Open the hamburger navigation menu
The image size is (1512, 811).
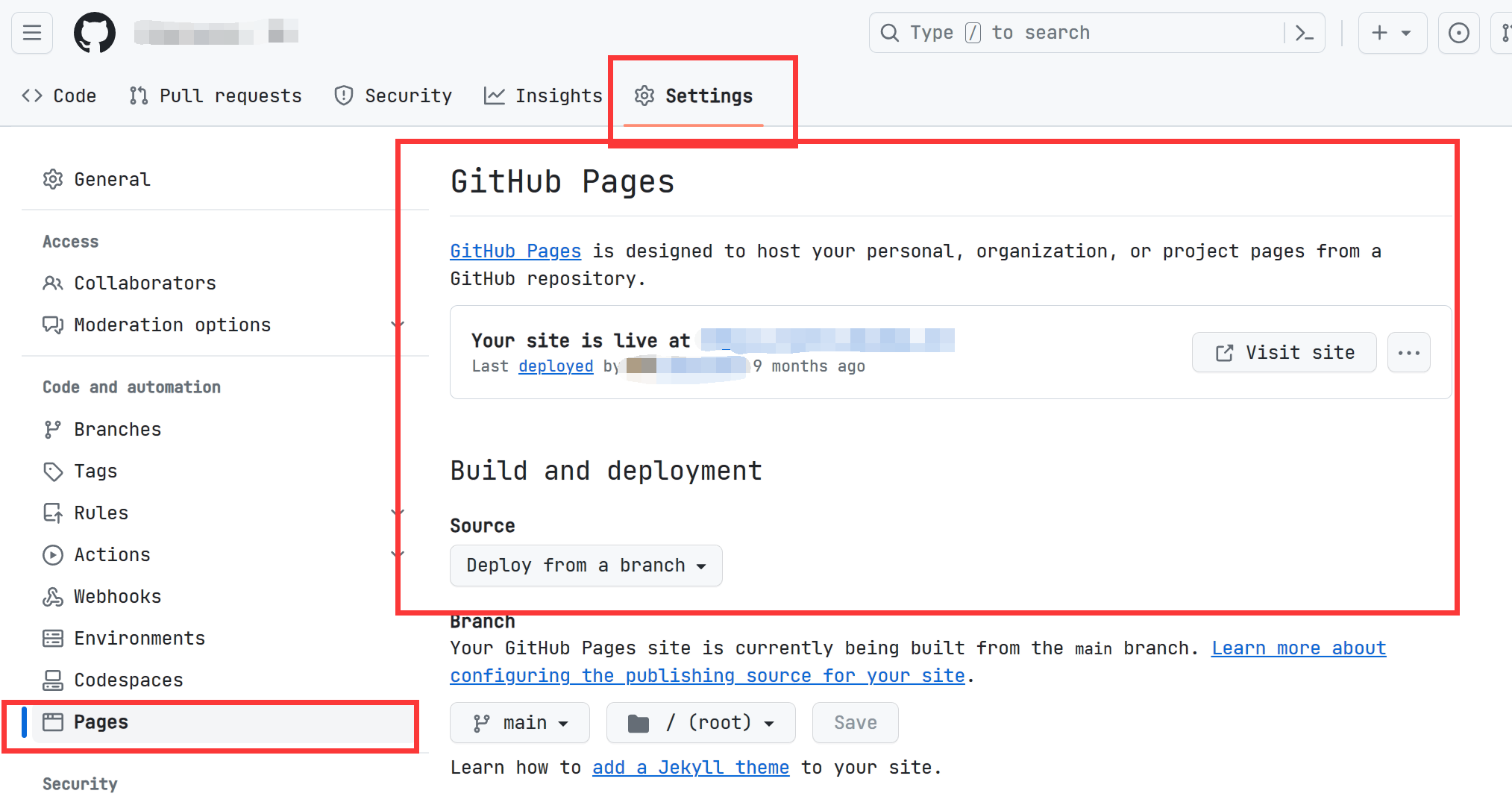[x=32, y=33]
